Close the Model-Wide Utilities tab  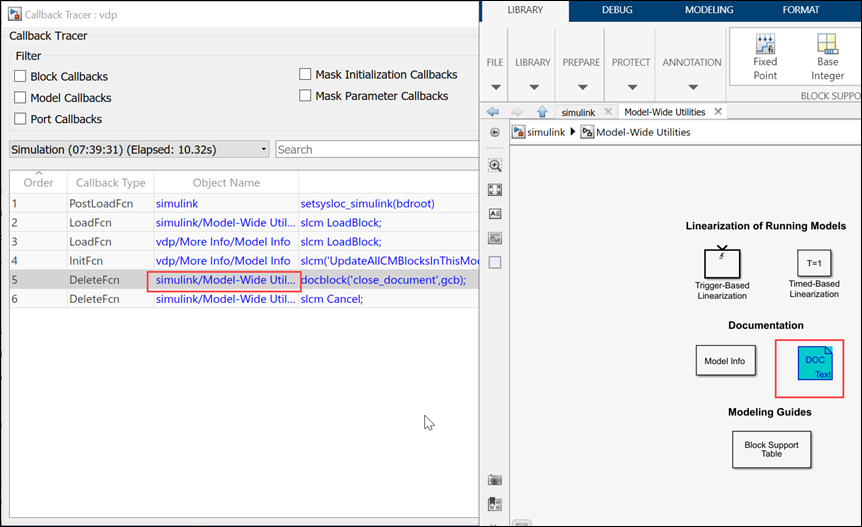(718, 112)
